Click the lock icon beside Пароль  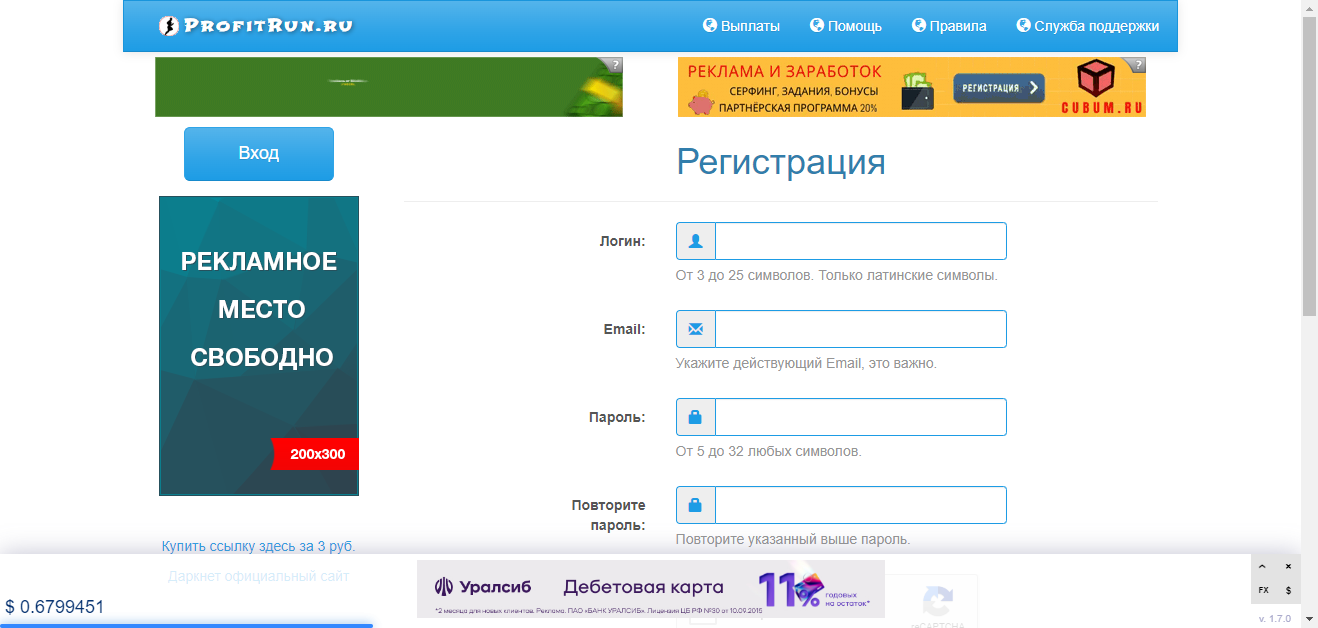(696, 417)
